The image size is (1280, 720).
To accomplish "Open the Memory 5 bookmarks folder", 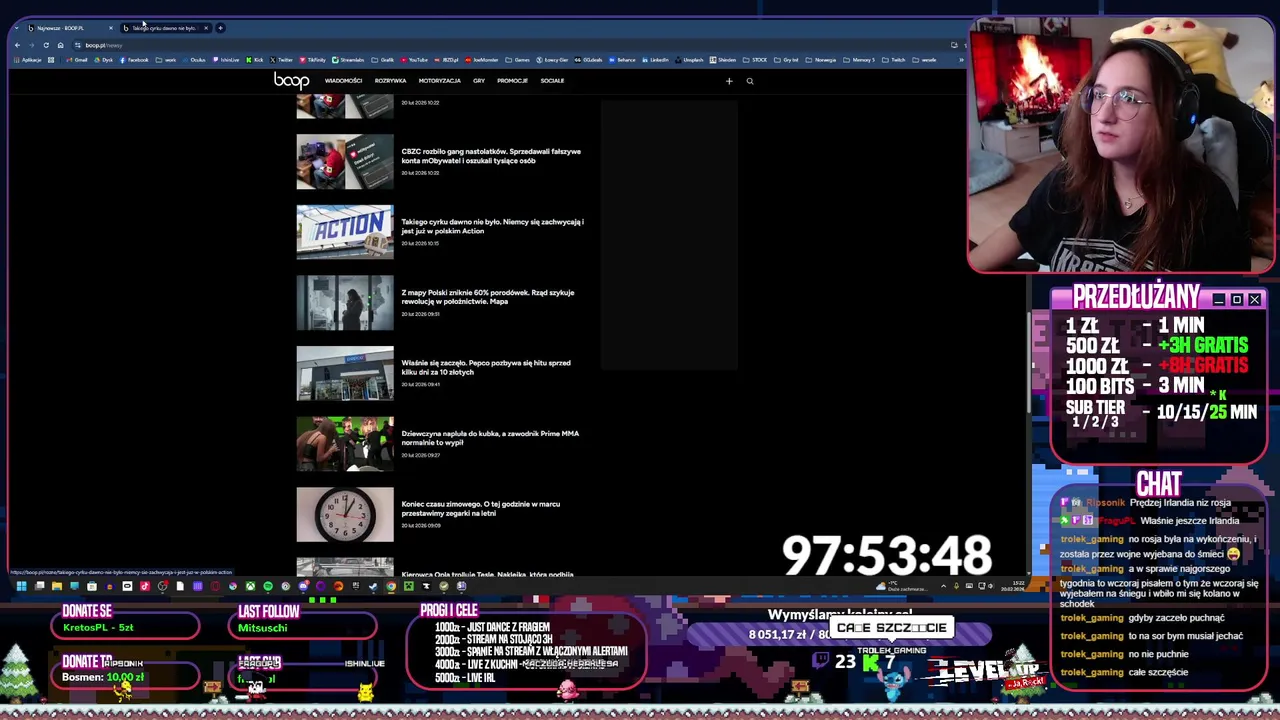I will [859, 60].
